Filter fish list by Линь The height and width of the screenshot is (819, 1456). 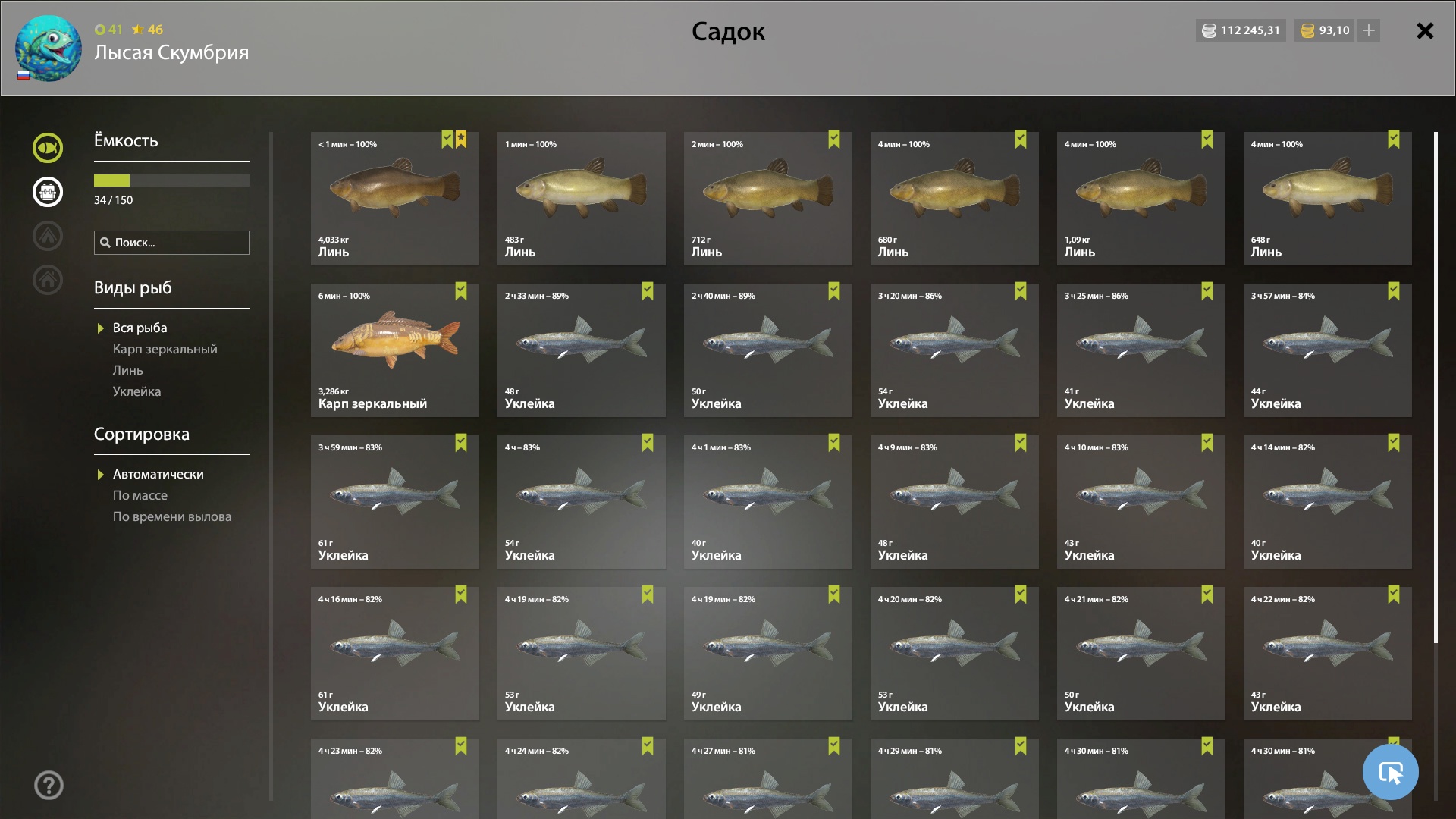[x=127, y=370]
